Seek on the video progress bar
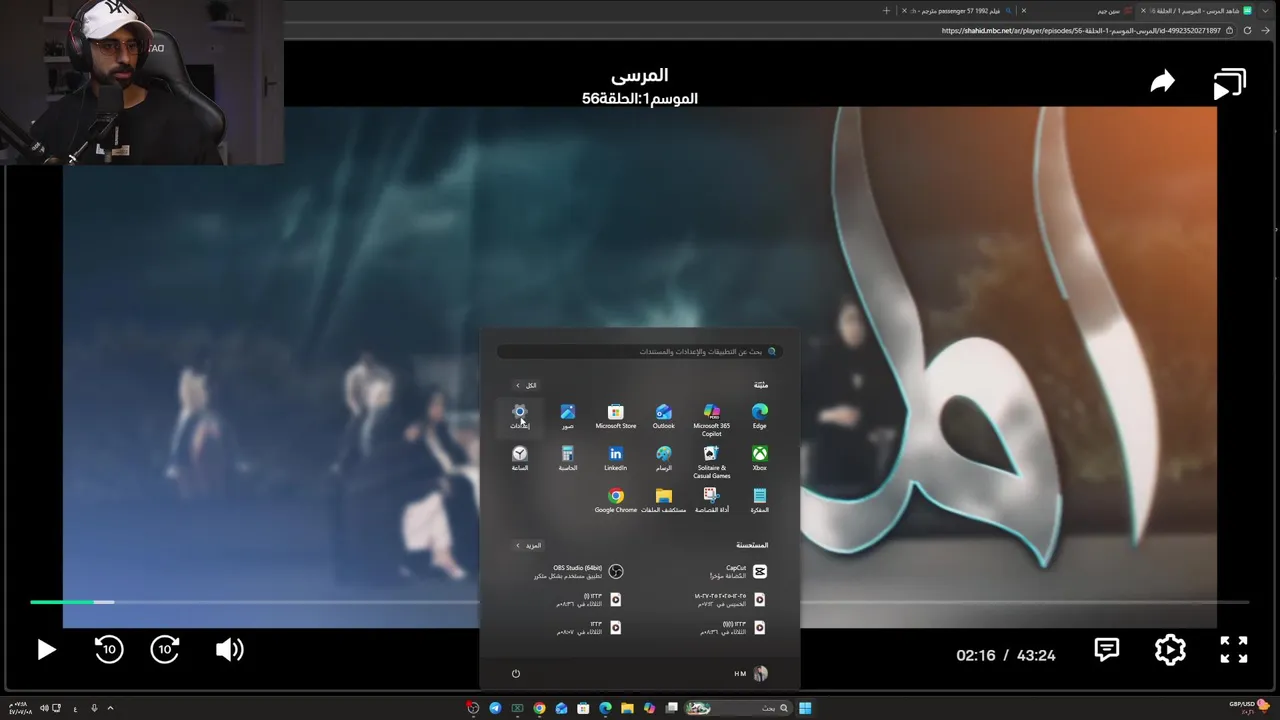 pos(639,602)
